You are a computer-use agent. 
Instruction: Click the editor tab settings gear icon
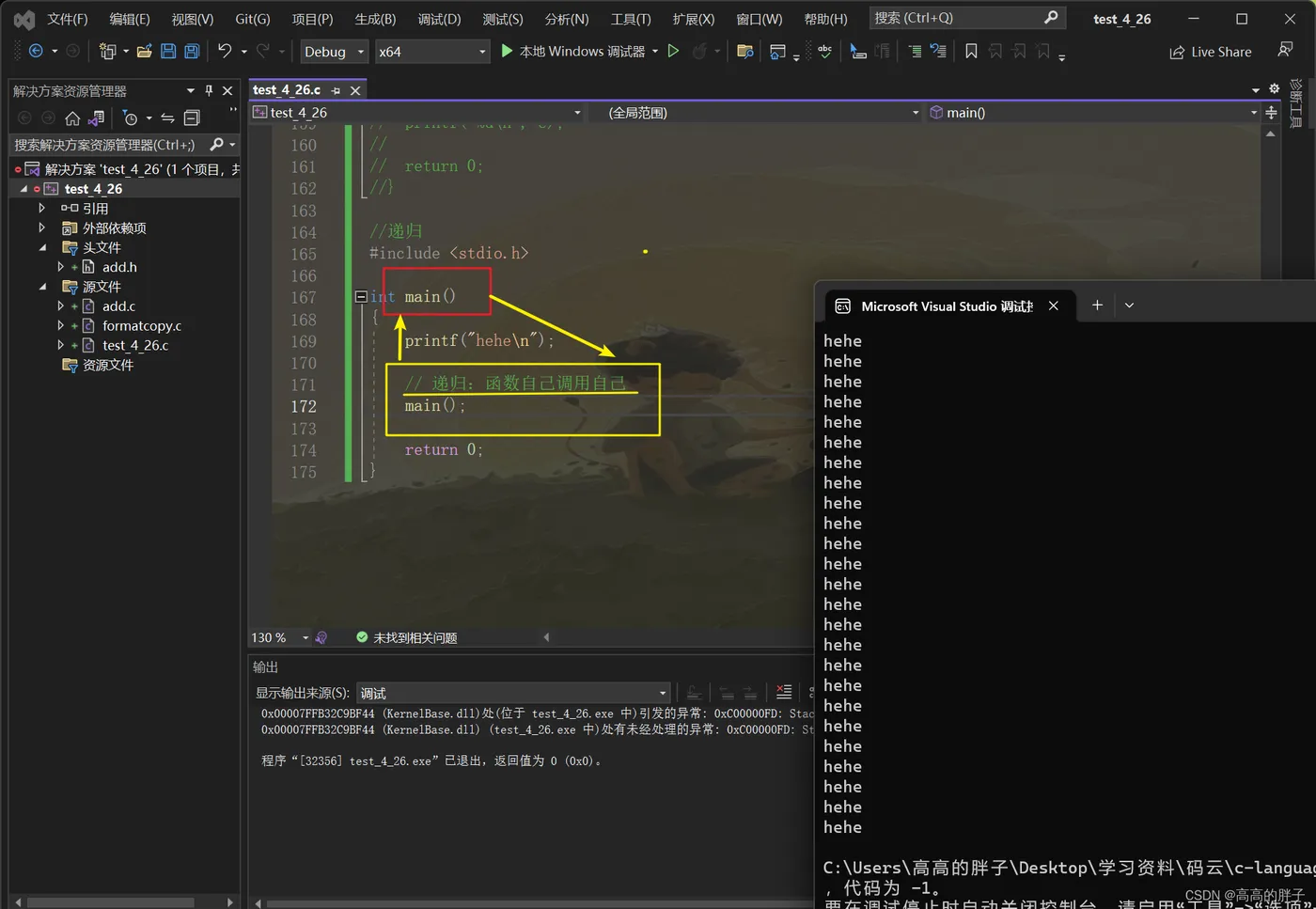point(1274,88)
